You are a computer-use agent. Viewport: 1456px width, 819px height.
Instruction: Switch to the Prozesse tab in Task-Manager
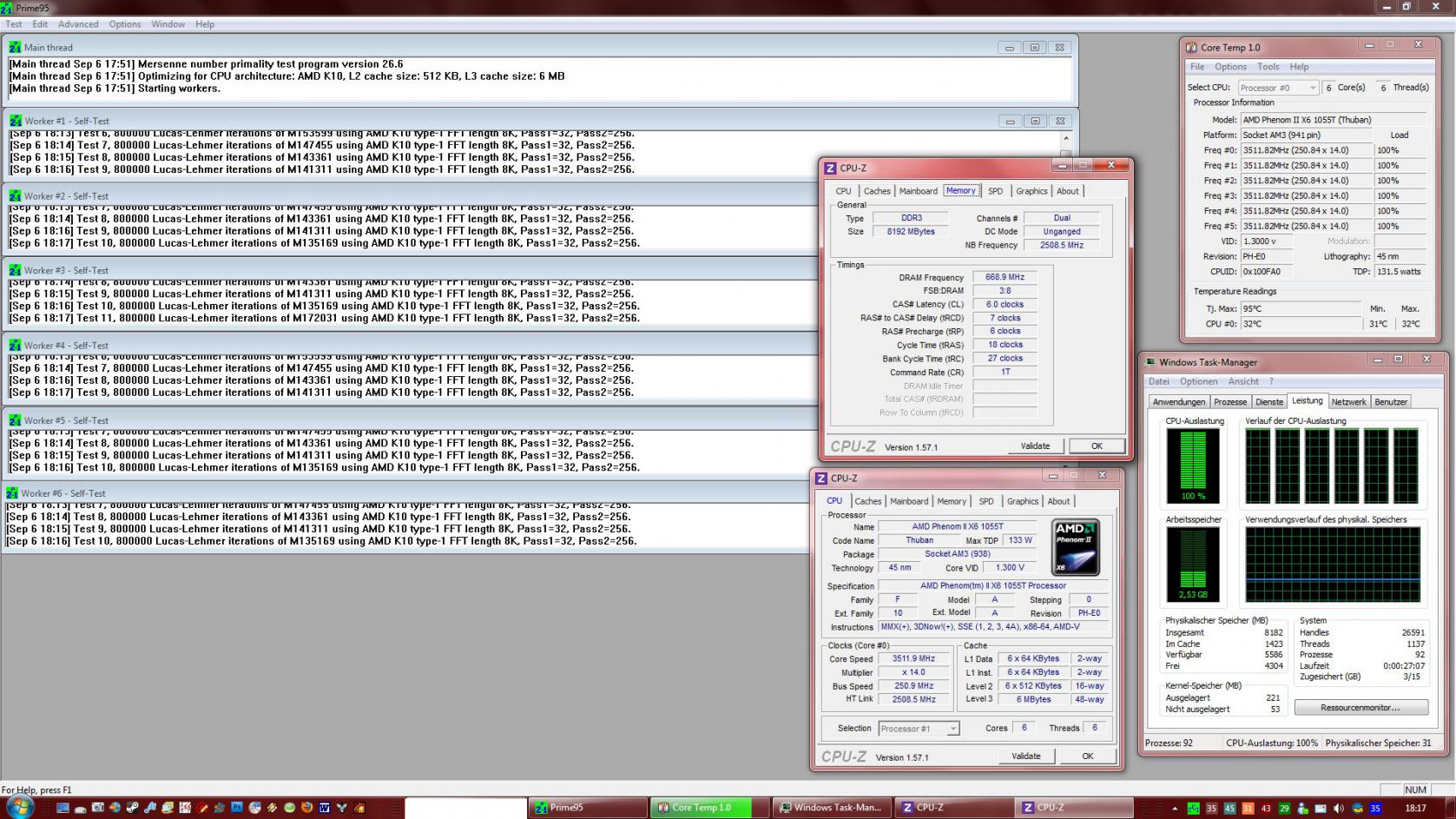(1230, 402)
